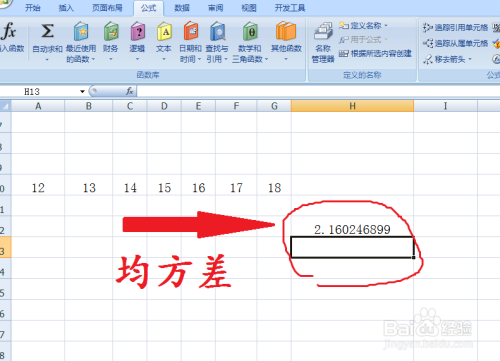
Task: Expand the Remove Arrows dropdown arrow
Action: [470, 59]
